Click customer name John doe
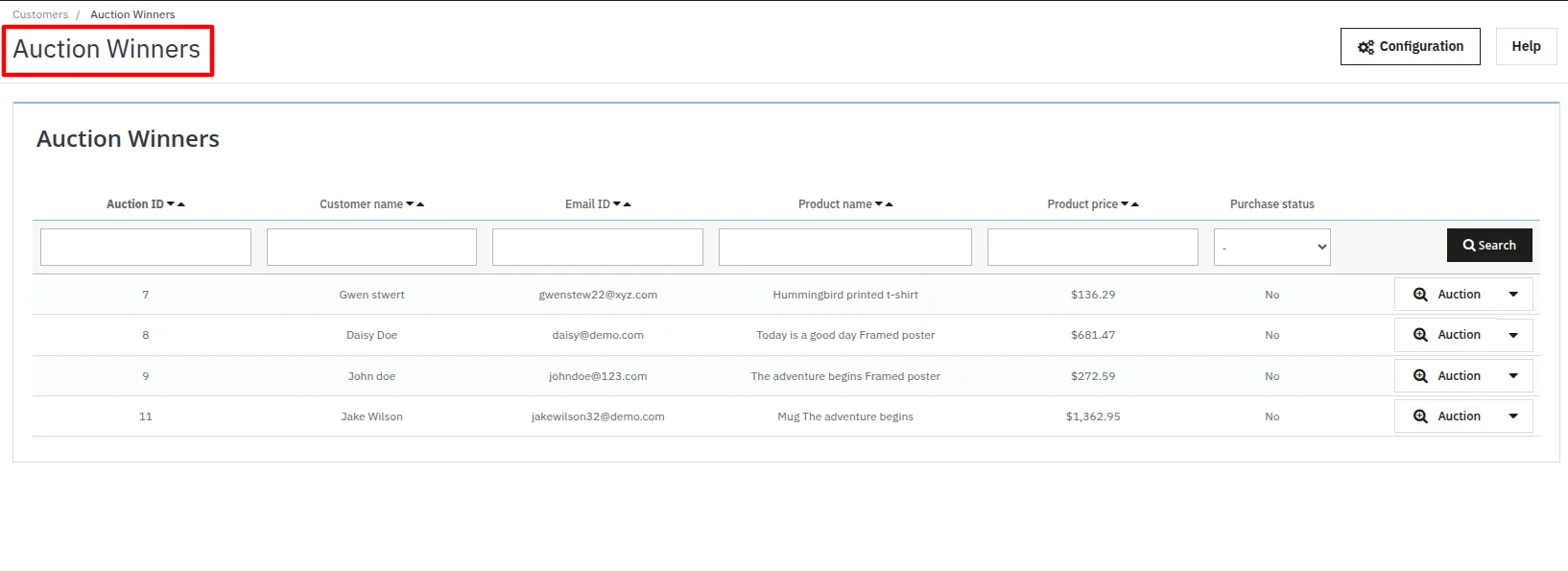 371,376
